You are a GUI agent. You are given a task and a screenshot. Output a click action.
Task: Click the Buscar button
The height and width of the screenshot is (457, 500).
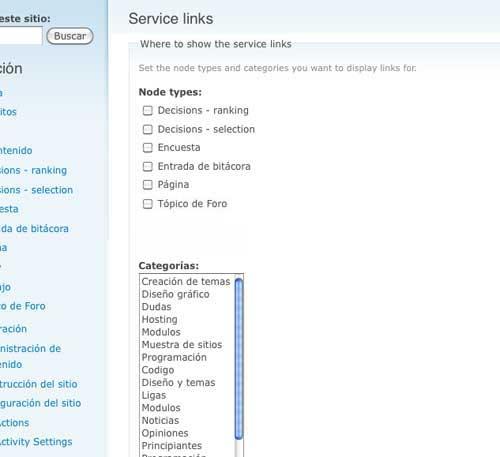click(x=70, y=36)
